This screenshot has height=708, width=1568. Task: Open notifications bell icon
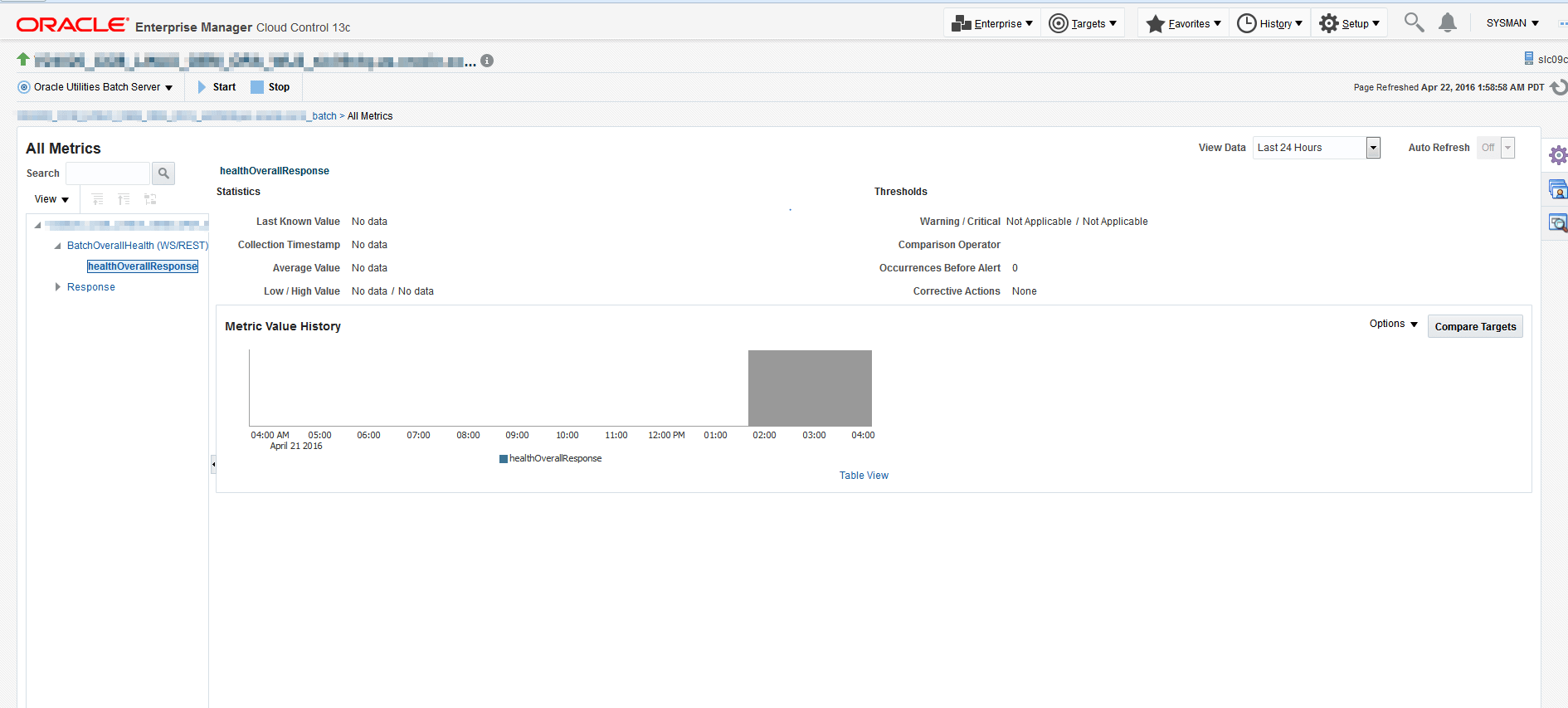click(x=1448, y=22)
